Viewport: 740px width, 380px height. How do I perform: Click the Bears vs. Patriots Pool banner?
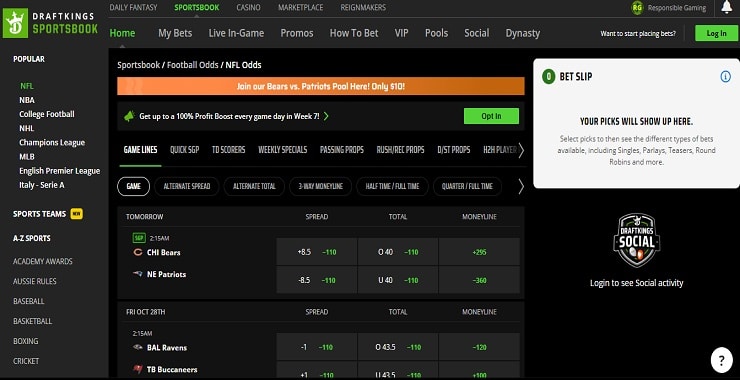321,86
